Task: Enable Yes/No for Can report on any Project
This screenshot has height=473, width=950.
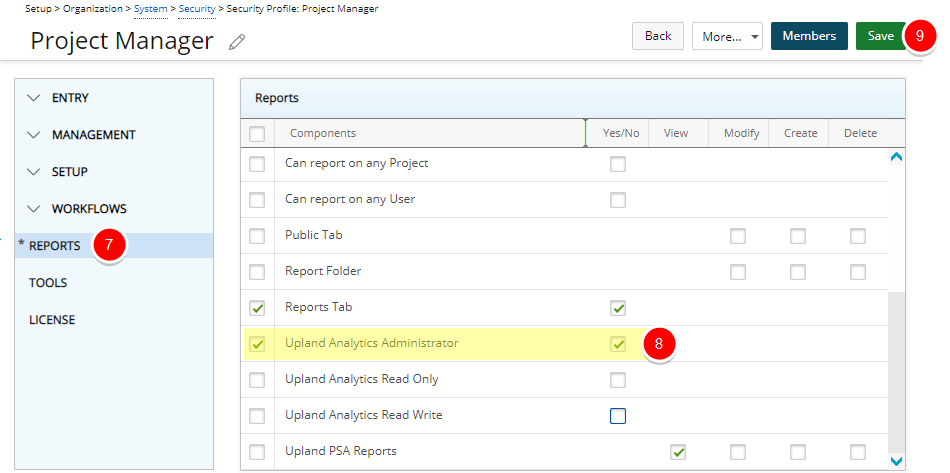Action: (618, 164)
